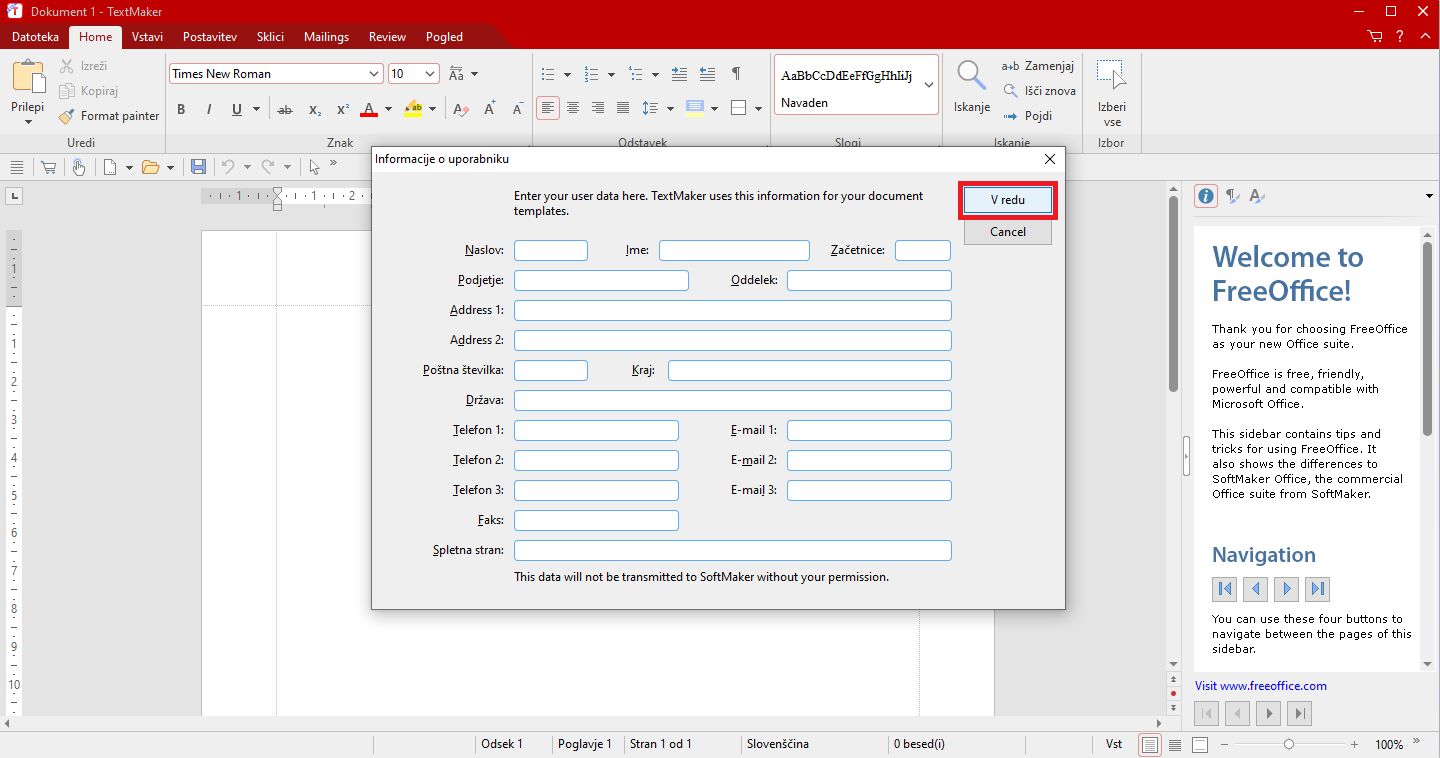Viewport: 1440px width, 758px height.
Task: Click the new document icon in toolbar
Action: pos(110,167)
